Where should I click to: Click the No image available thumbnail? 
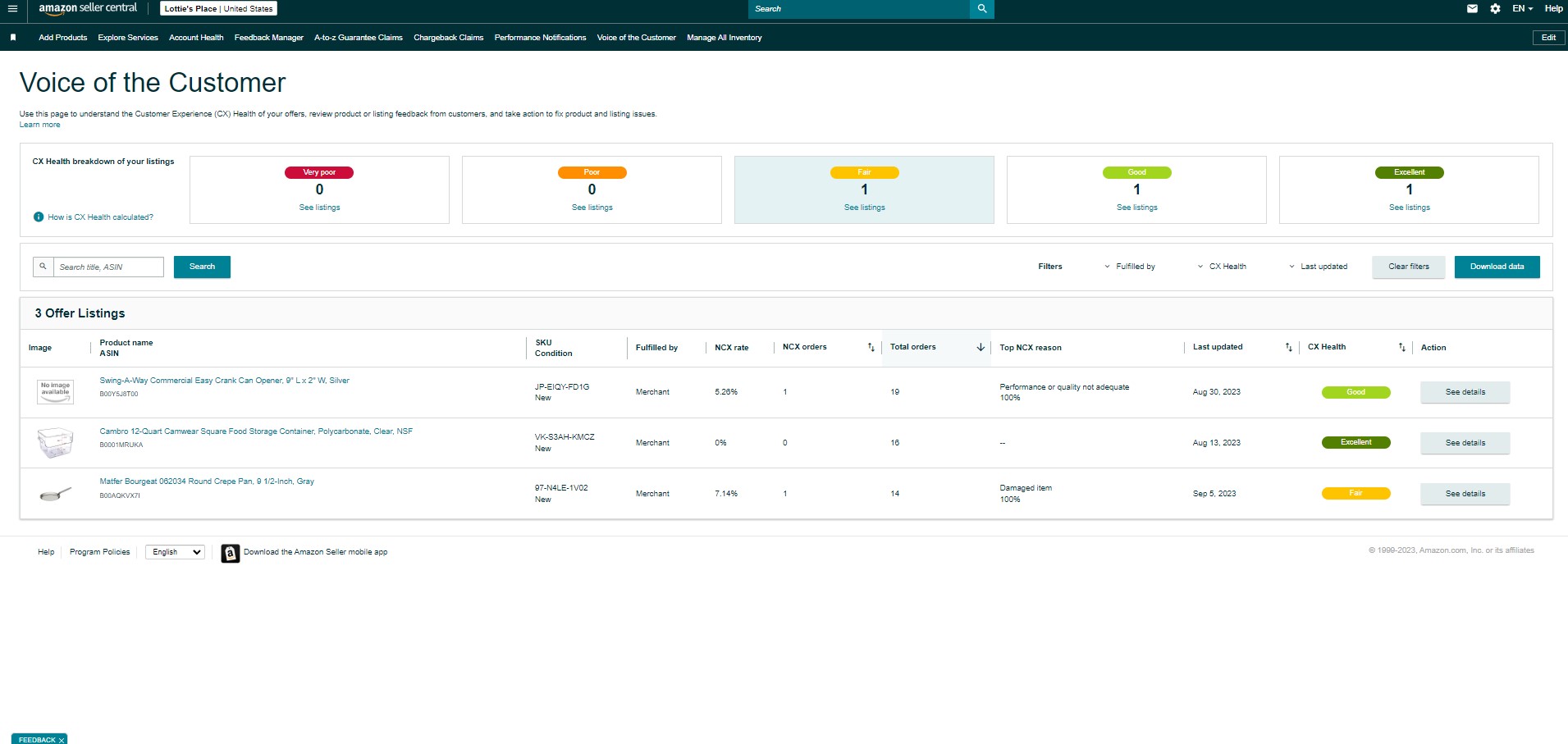56,391
